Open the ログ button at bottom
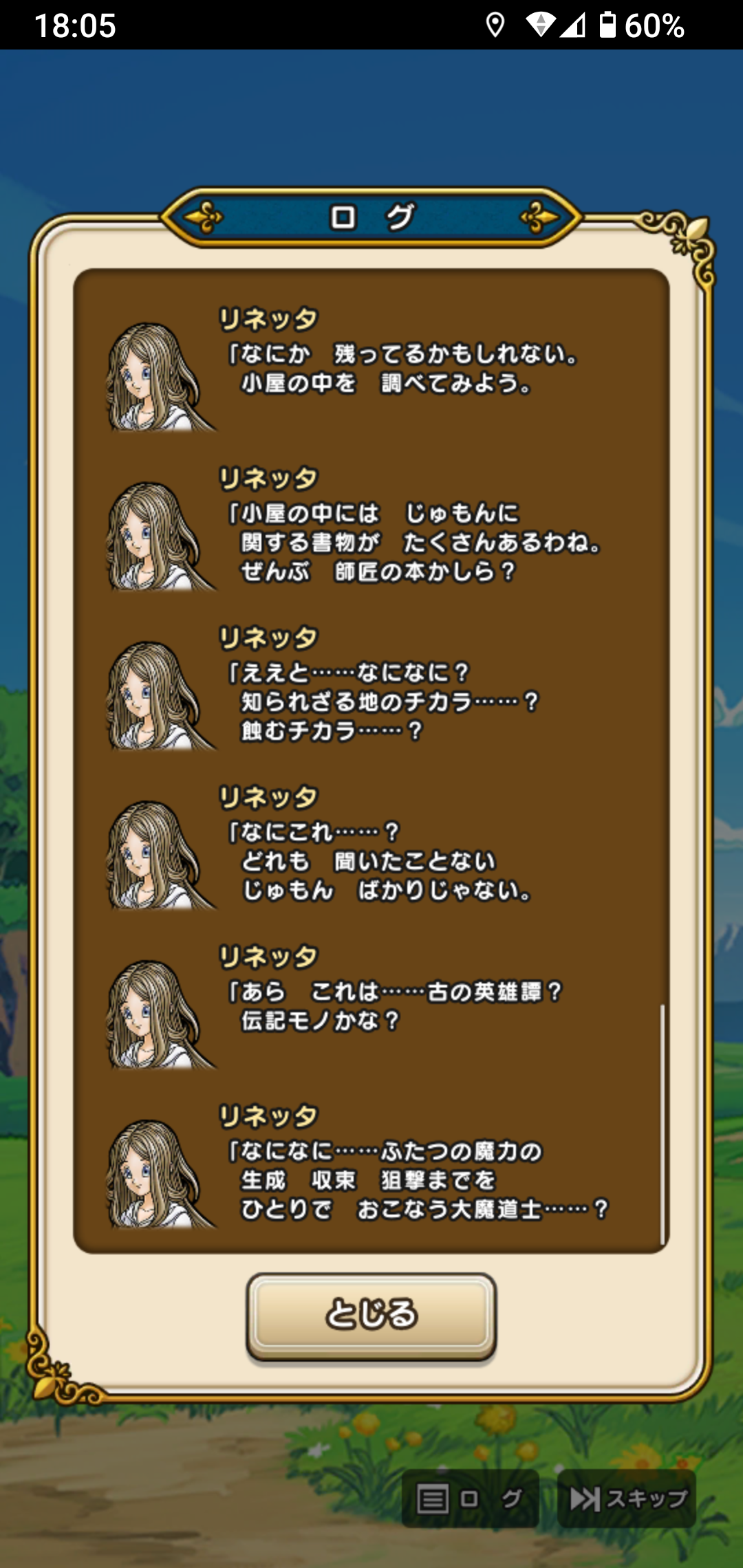743x1568 pixels. pos(470,1499)
